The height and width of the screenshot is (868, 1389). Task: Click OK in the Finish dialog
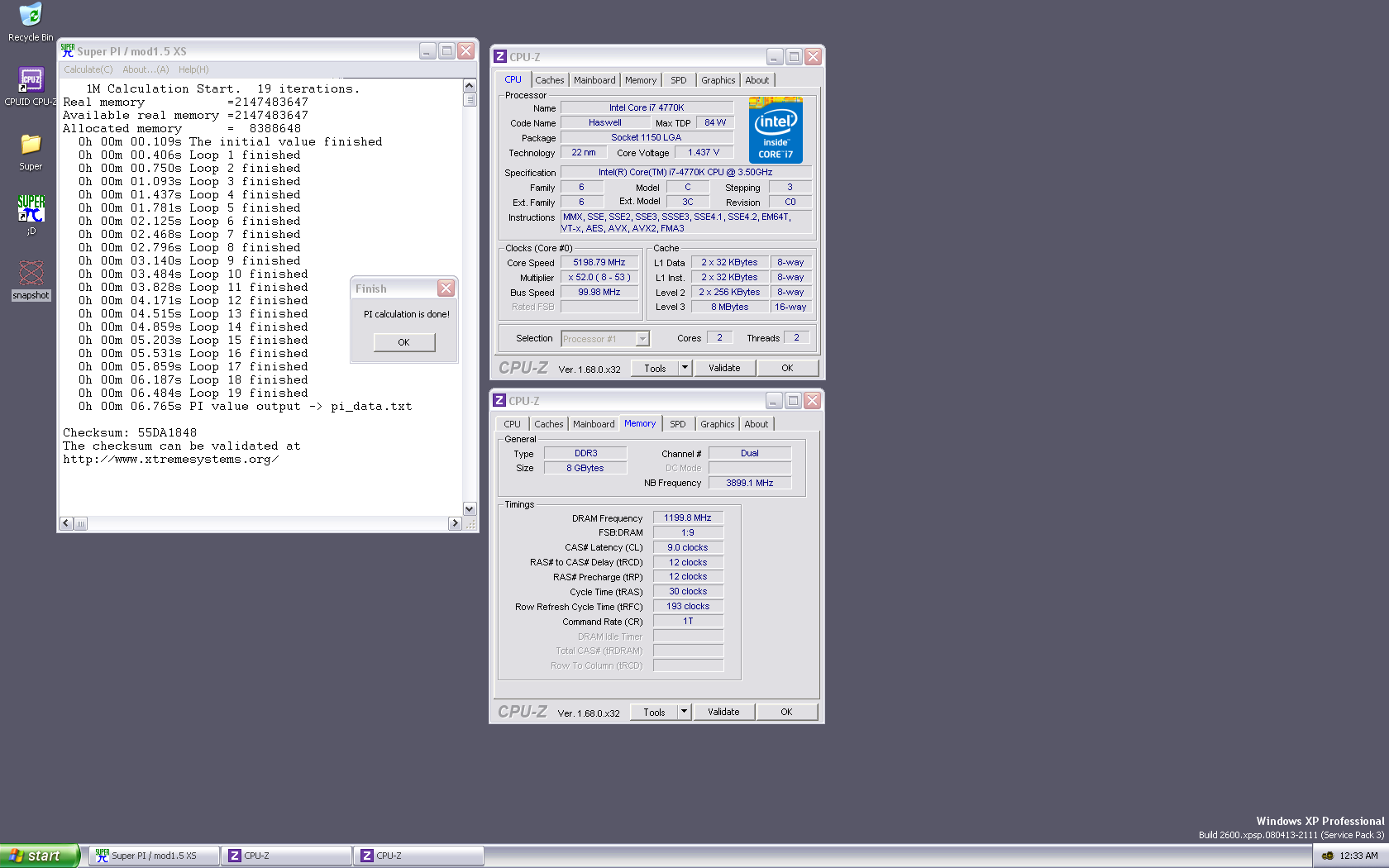(x=403, y=342)
